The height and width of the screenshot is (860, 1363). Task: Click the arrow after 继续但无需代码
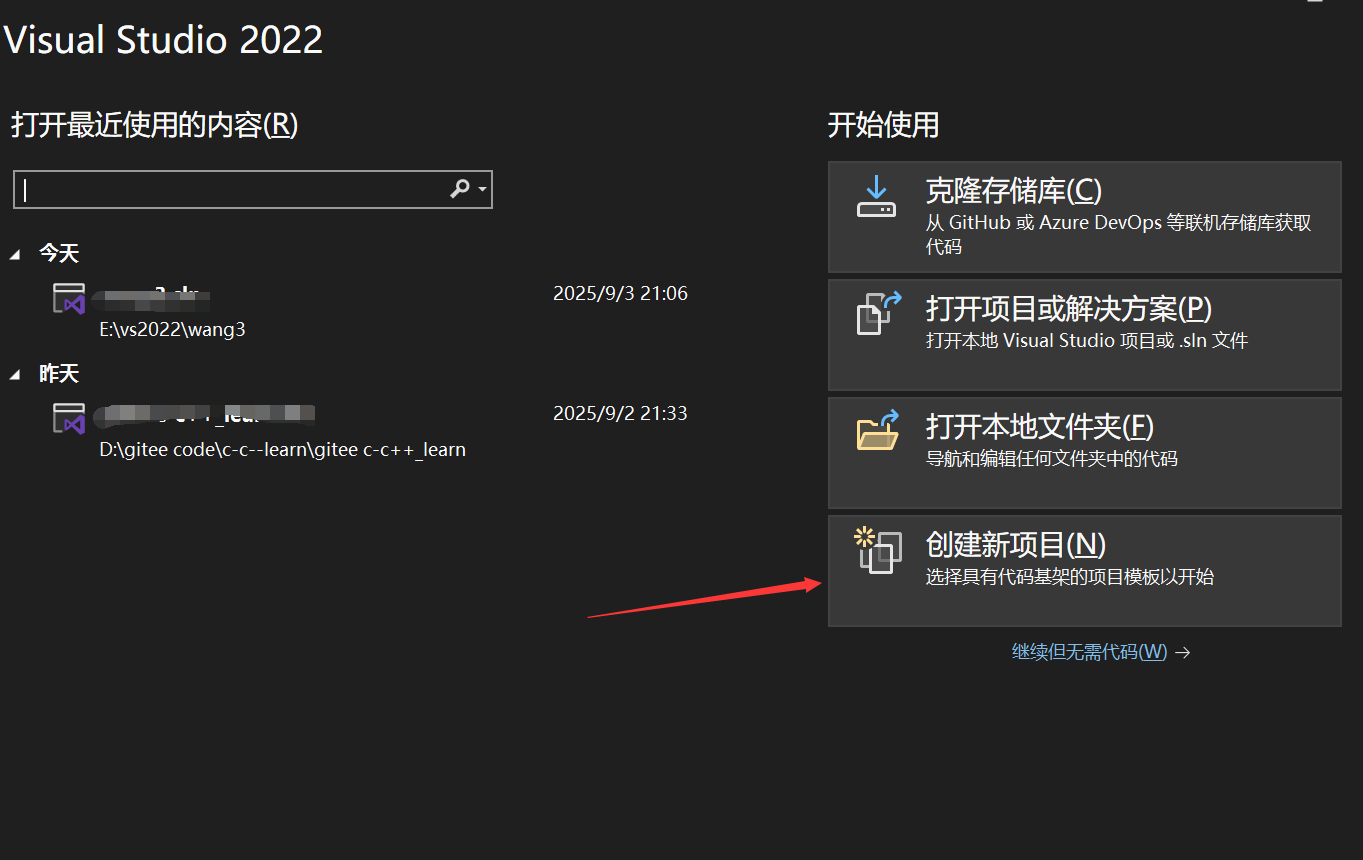tap(1183, 651)
